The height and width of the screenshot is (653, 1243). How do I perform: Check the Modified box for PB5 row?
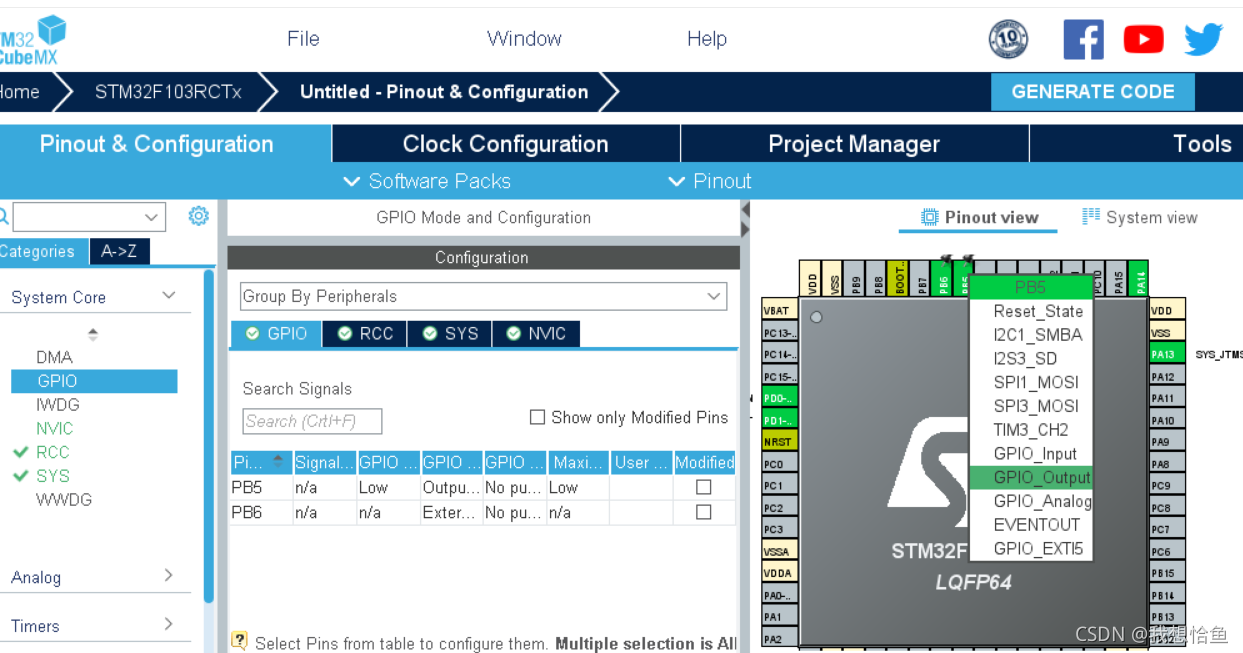704,487
